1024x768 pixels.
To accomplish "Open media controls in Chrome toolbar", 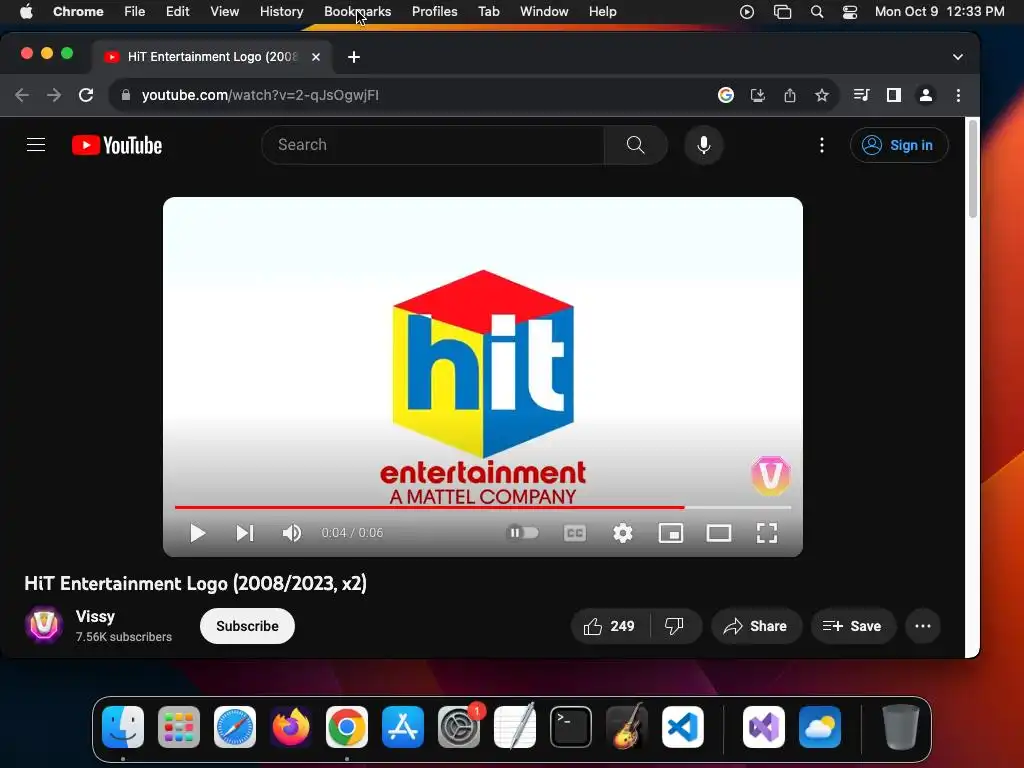I will point(861,95).
